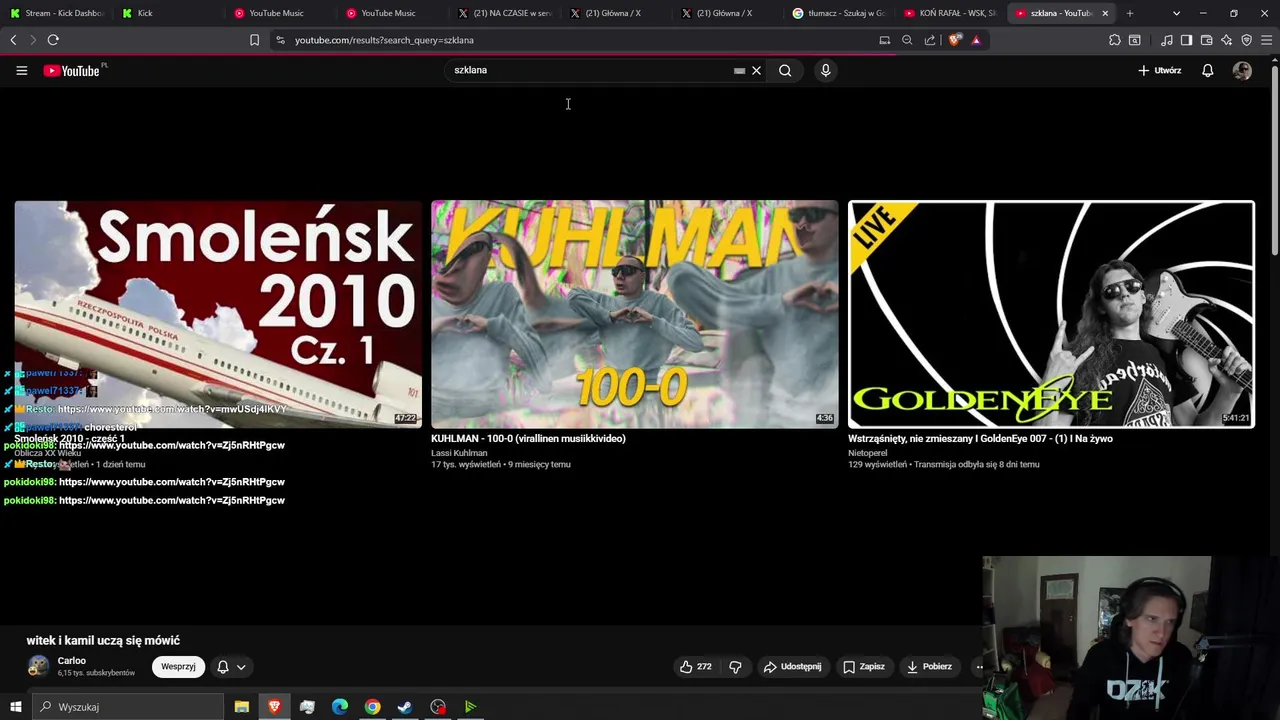The width and height of the screenshot is (1280, 720).
Task: Open Google Chrome from taskbar
Action: [x=372, y=707]
